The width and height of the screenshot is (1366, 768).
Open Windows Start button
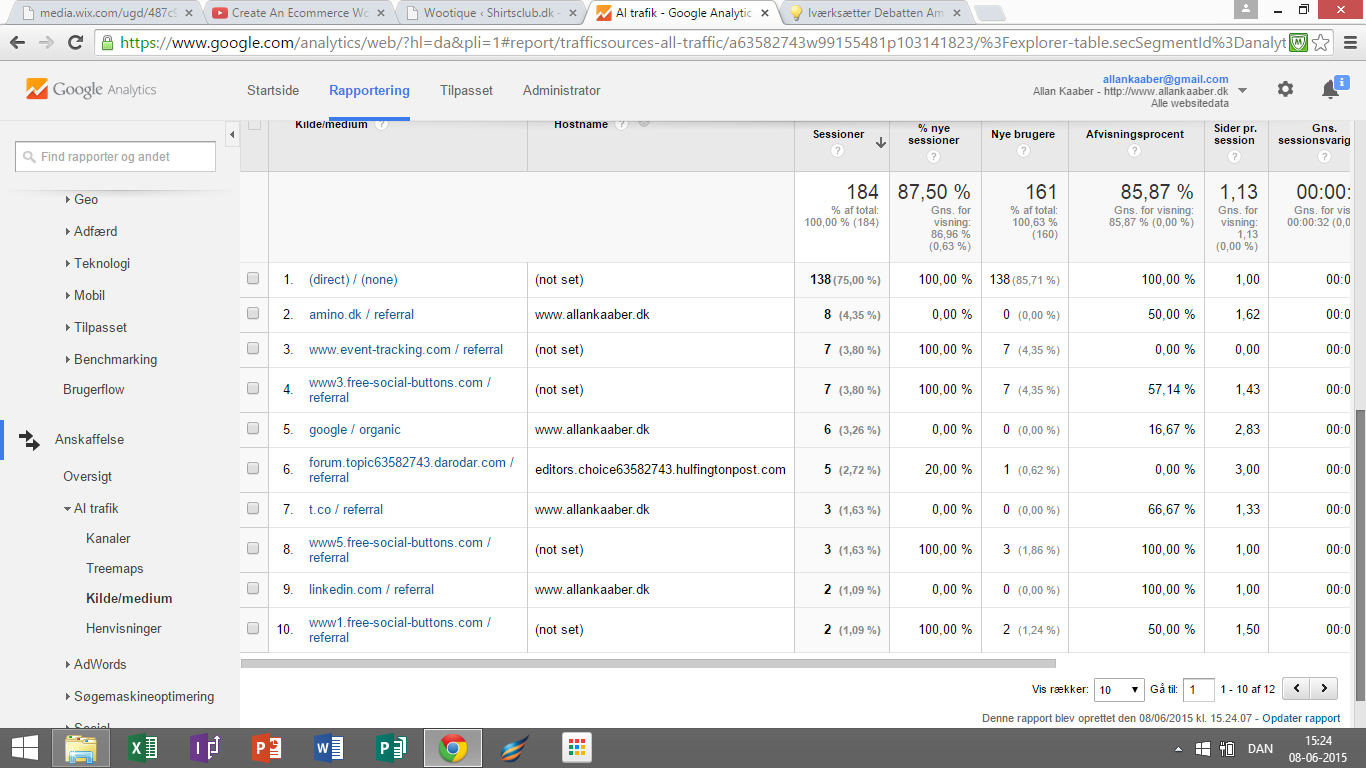point(24,748)
